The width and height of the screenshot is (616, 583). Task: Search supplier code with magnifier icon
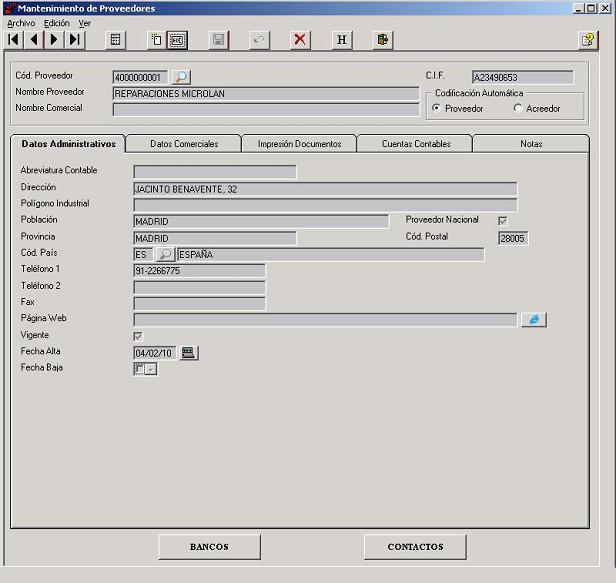pyautogui.click(x=181, y=77)
